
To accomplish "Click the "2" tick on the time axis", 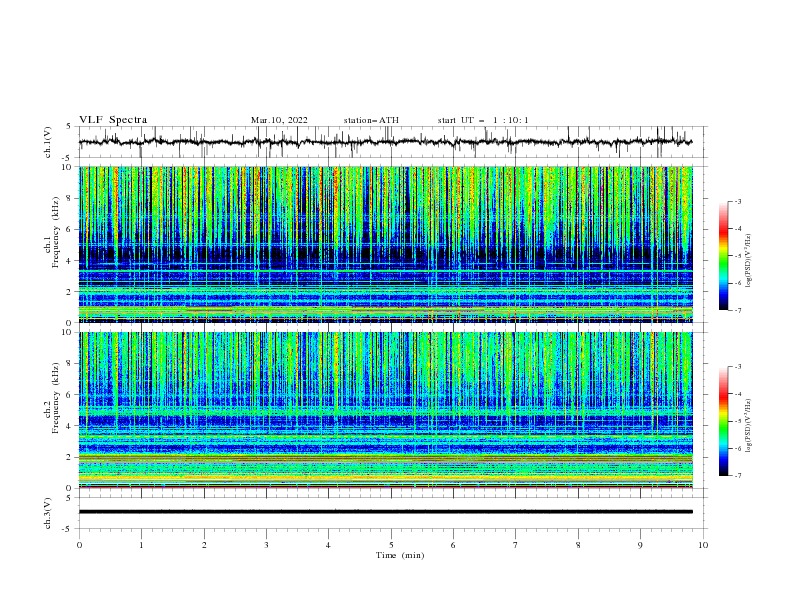I will pos(204,545).
